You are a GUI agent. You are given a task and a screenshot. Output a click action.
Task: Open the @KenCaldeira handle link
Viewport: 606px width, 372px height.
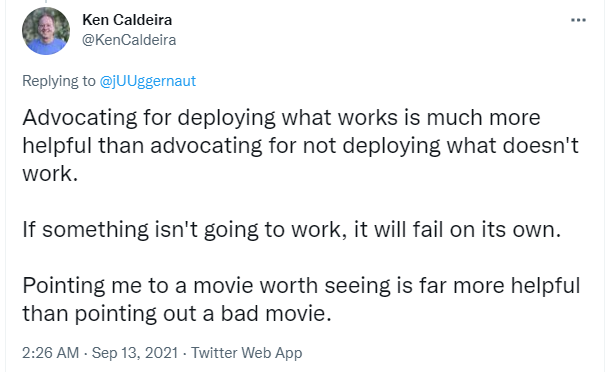(x=129, y=40)
